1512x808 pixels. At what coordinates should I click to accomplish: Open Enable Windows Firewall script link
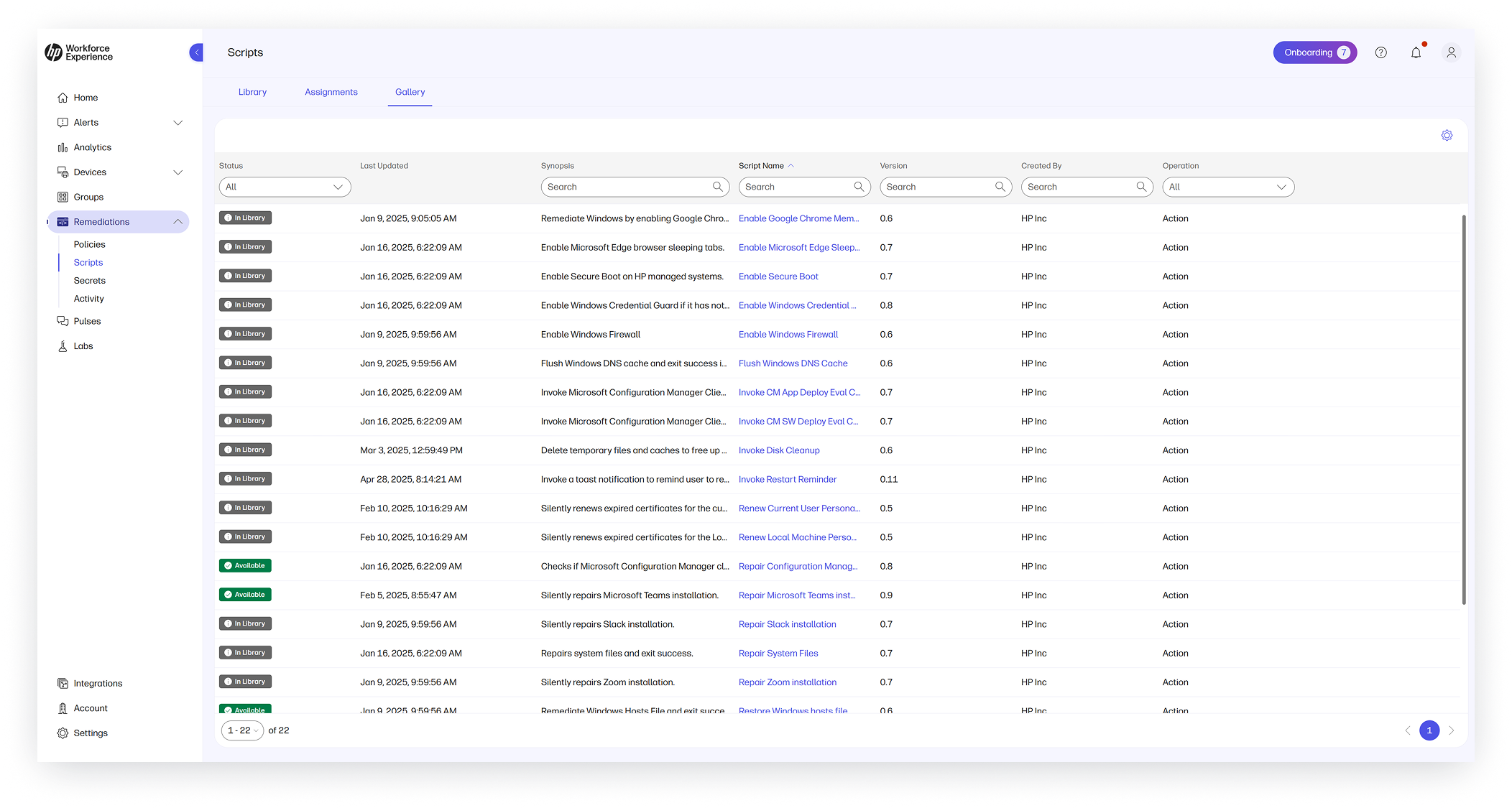pos(788,335)
